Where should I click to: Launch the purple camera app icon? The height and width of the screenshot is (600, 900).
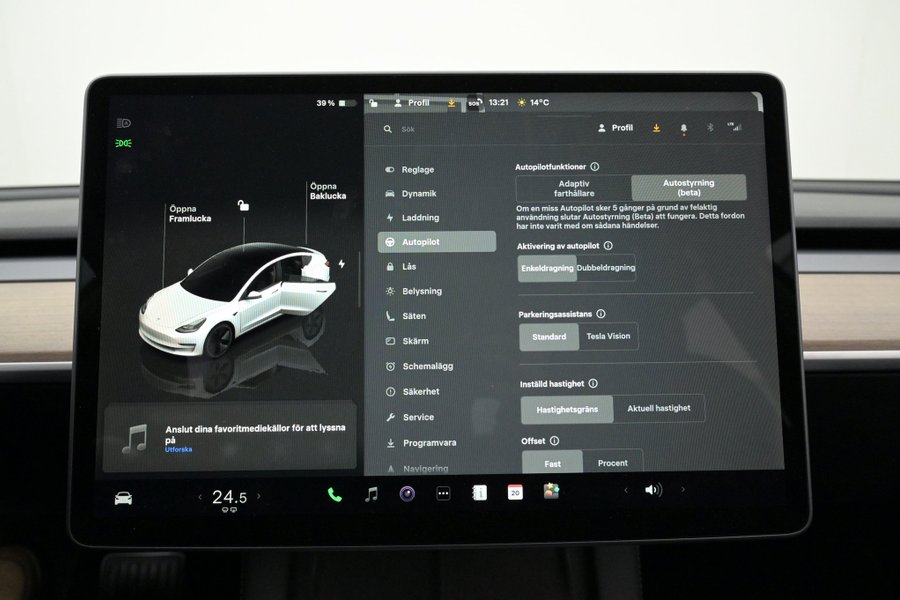pos(407,493)
